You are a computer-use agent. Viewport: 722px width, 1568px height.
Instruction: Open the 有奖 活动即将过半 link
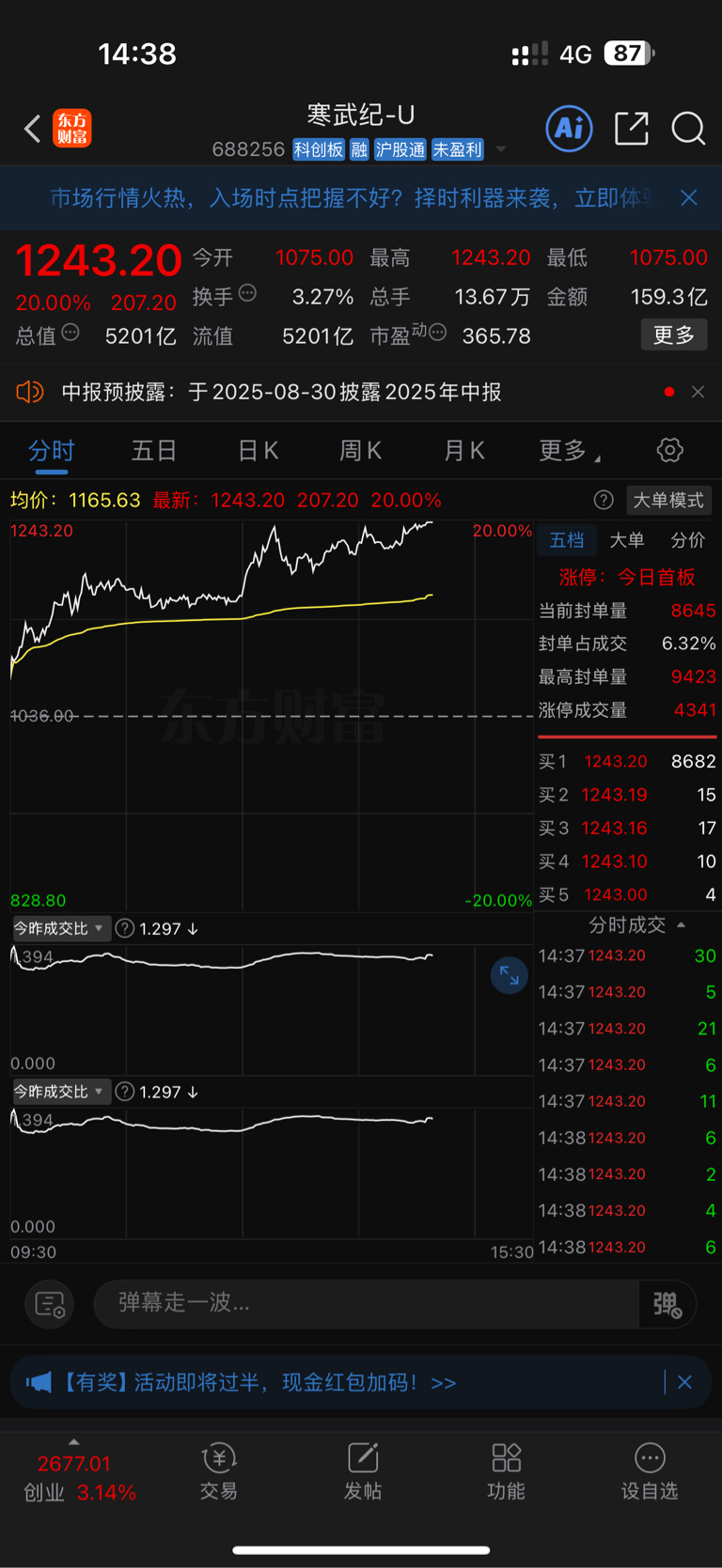pyautogui.click(x=259, y=1382)
